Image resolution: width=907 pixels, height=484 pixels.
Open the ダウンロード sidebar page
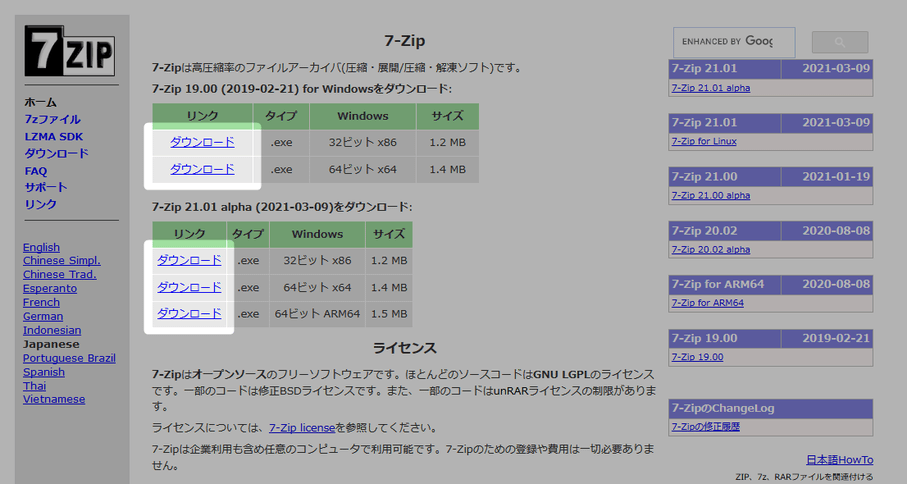(x=56, y=153)
